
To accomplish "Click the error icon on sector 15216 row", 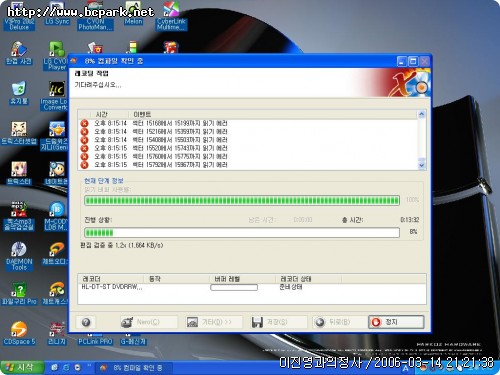I will 85,132.
